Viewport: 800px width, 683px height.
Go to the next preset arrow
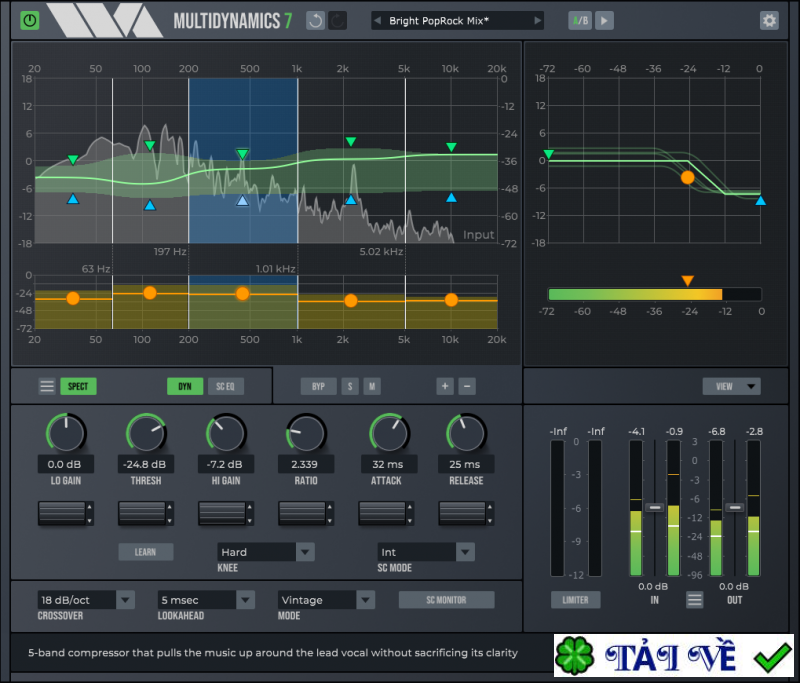(537, 20)
